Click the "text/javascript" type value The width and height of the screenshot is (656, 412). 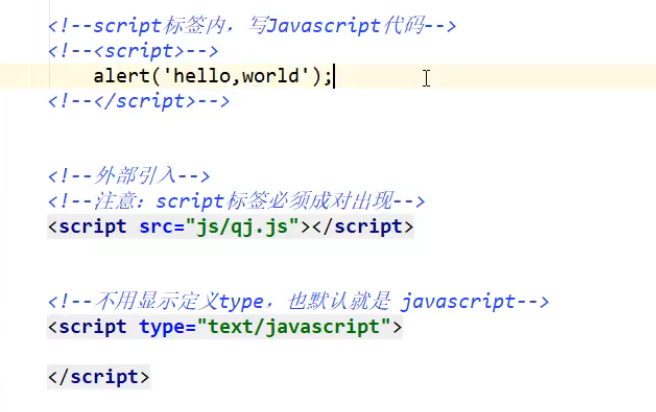point(294,327)
